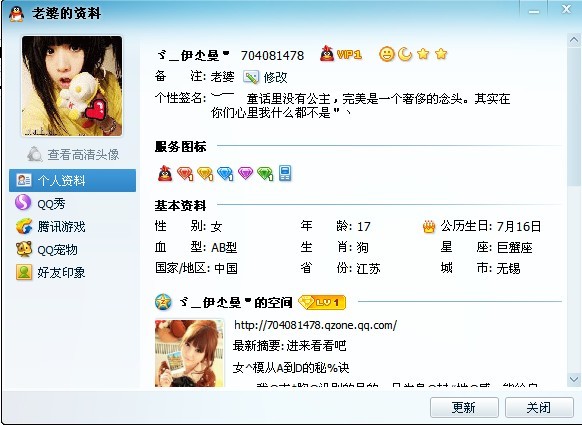Viewport: 582px width, 425px height.
Task: Show the 好友印象 section
Action: pos(50,272)
